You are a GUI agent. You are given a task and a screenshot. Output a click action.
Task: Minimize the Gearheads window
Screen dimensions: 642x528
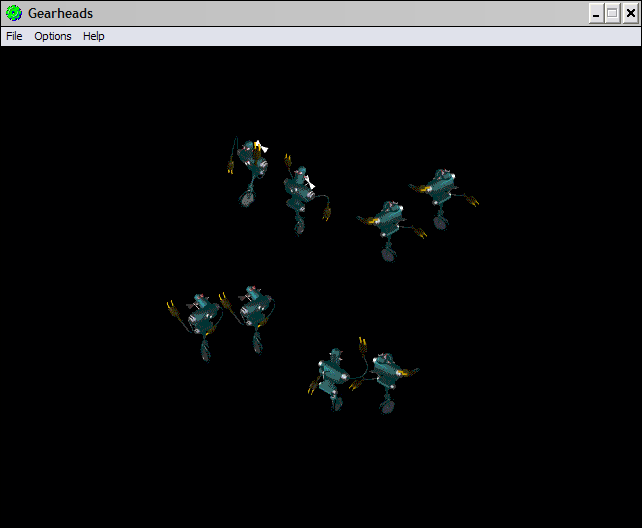coord(596,13)
